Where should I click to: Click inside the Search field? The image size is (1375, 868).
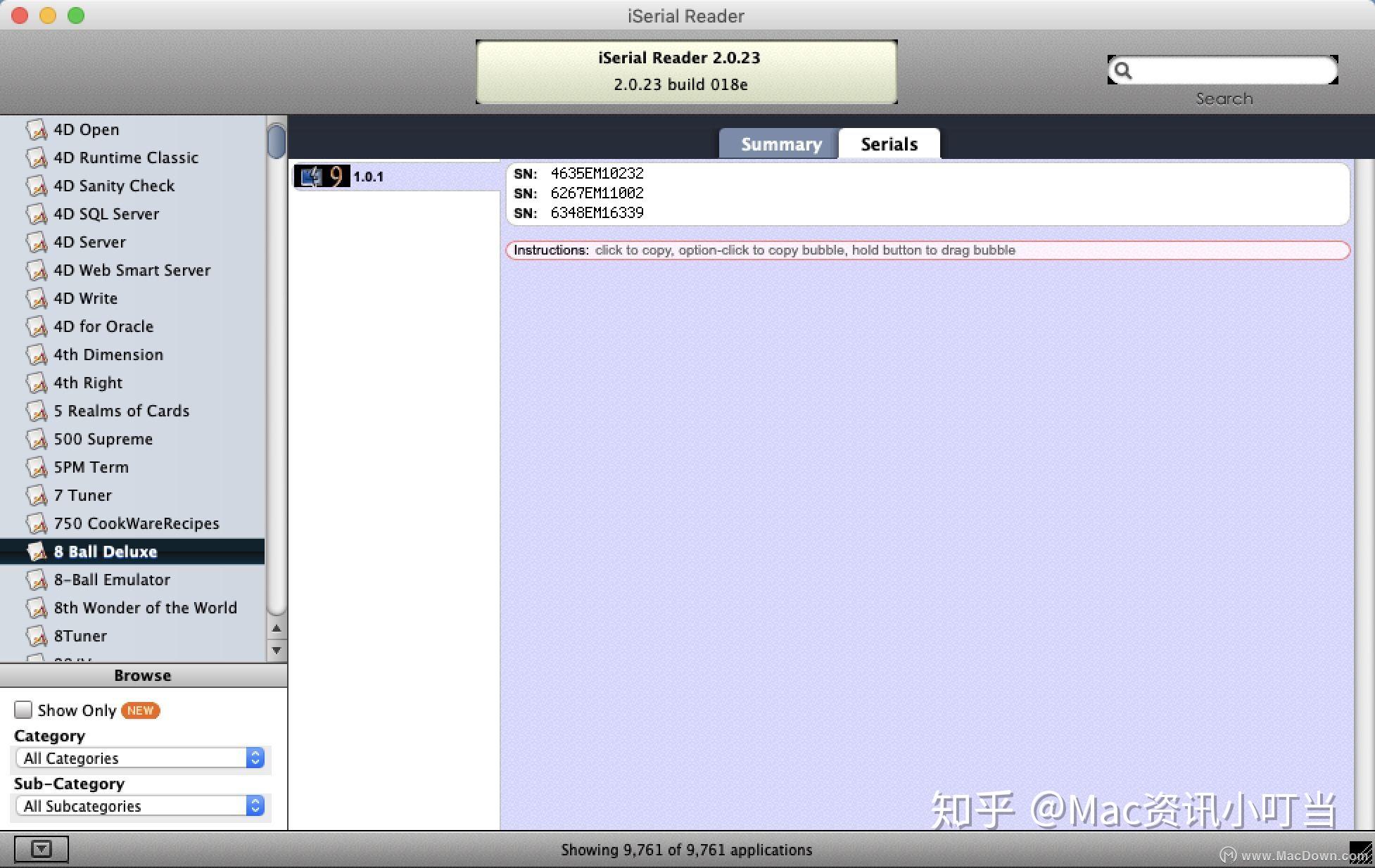(1231, 70)
